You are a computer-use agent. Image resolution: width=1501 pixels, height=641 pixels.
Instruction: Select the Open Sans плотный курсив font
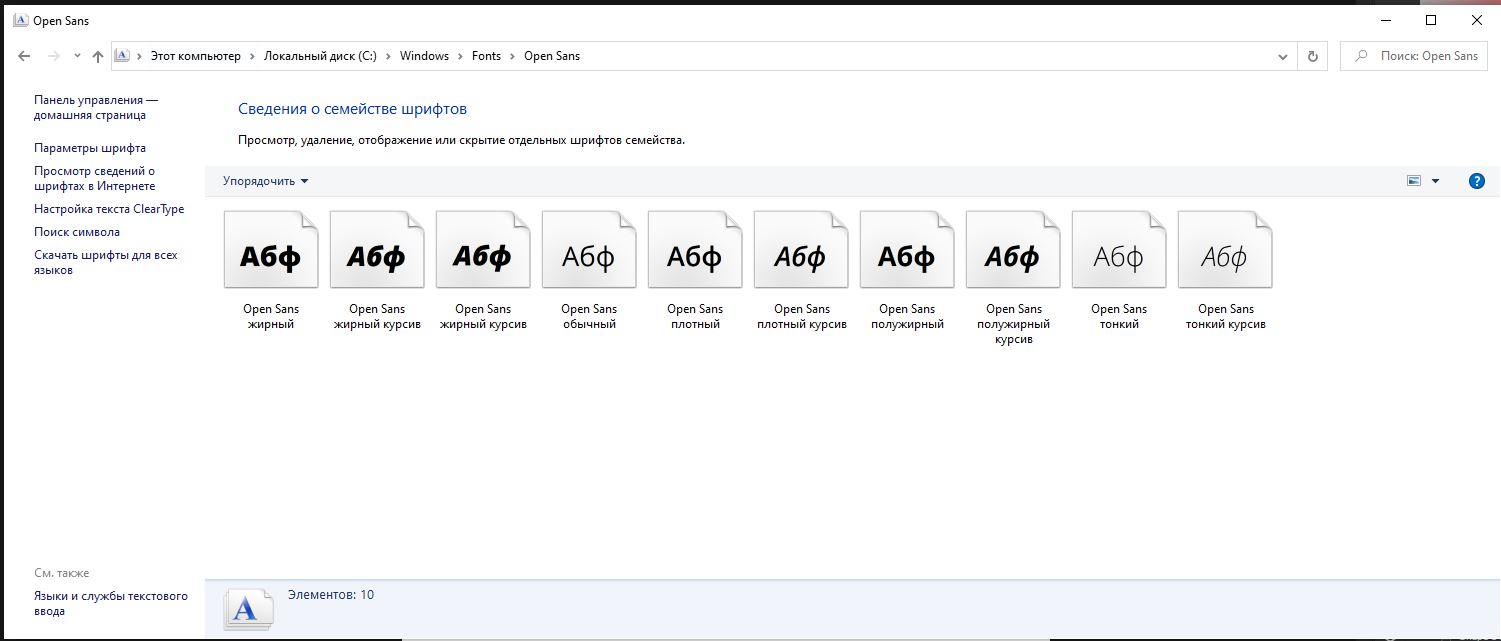(801, 258)
